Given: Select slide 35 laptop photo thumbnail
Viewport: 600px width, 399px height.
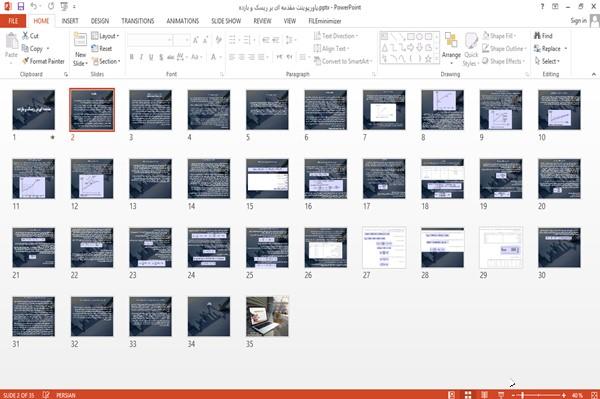Looking at the screenshot, I should coord(267,316).
